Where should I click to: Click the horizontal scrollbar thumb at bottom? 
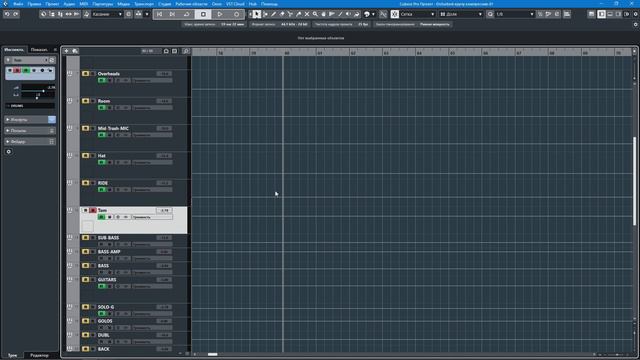(x=213, y=354)
